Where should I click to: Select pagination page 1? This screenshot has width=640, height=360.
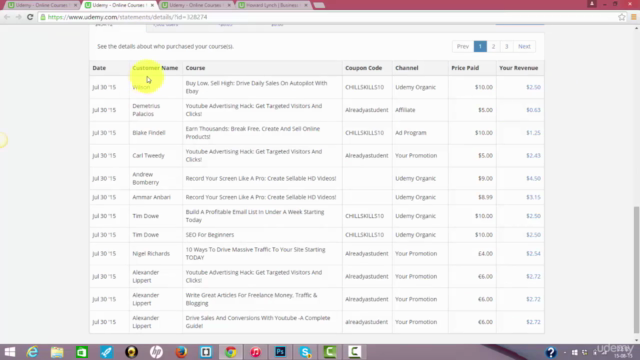tap(480, 46)
